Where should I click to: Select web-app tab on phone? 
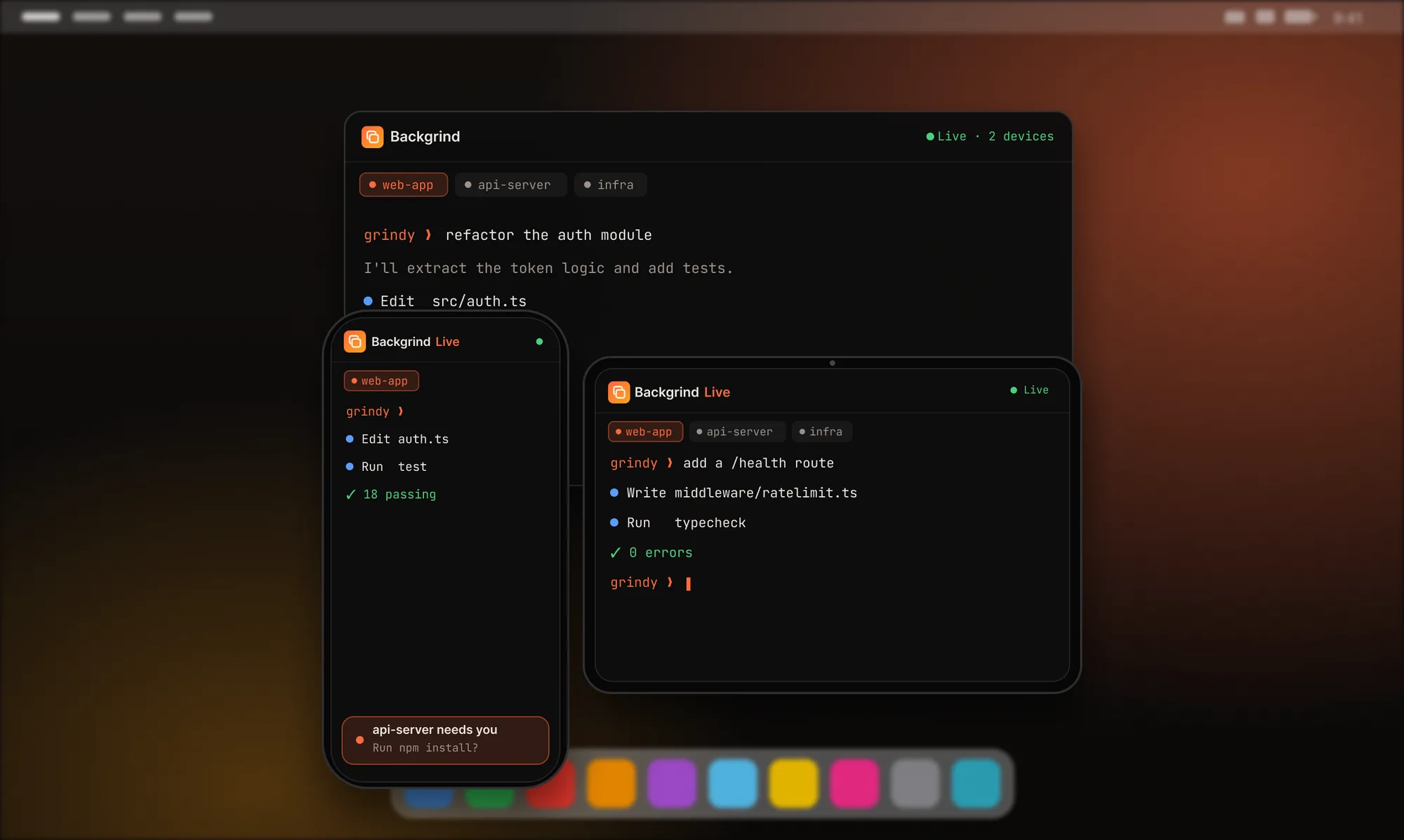coord(381,380)
